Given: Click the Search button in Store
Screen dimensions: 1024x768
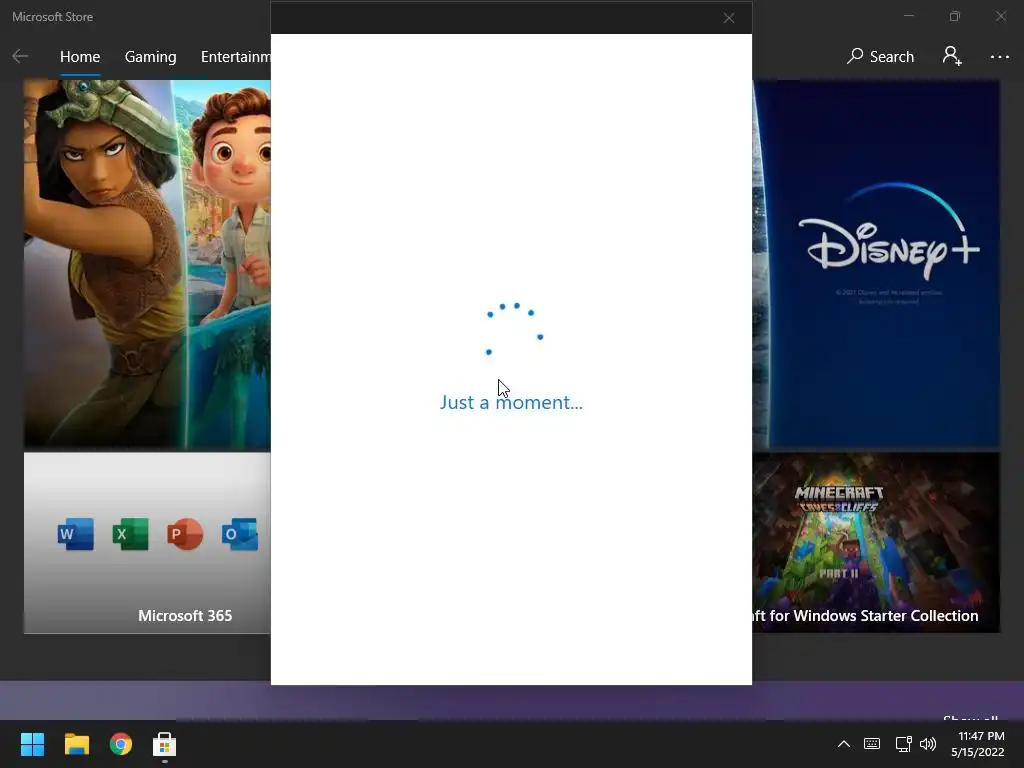Looking at the screenshot, I should pyautogui.click(x=880, y=57).
